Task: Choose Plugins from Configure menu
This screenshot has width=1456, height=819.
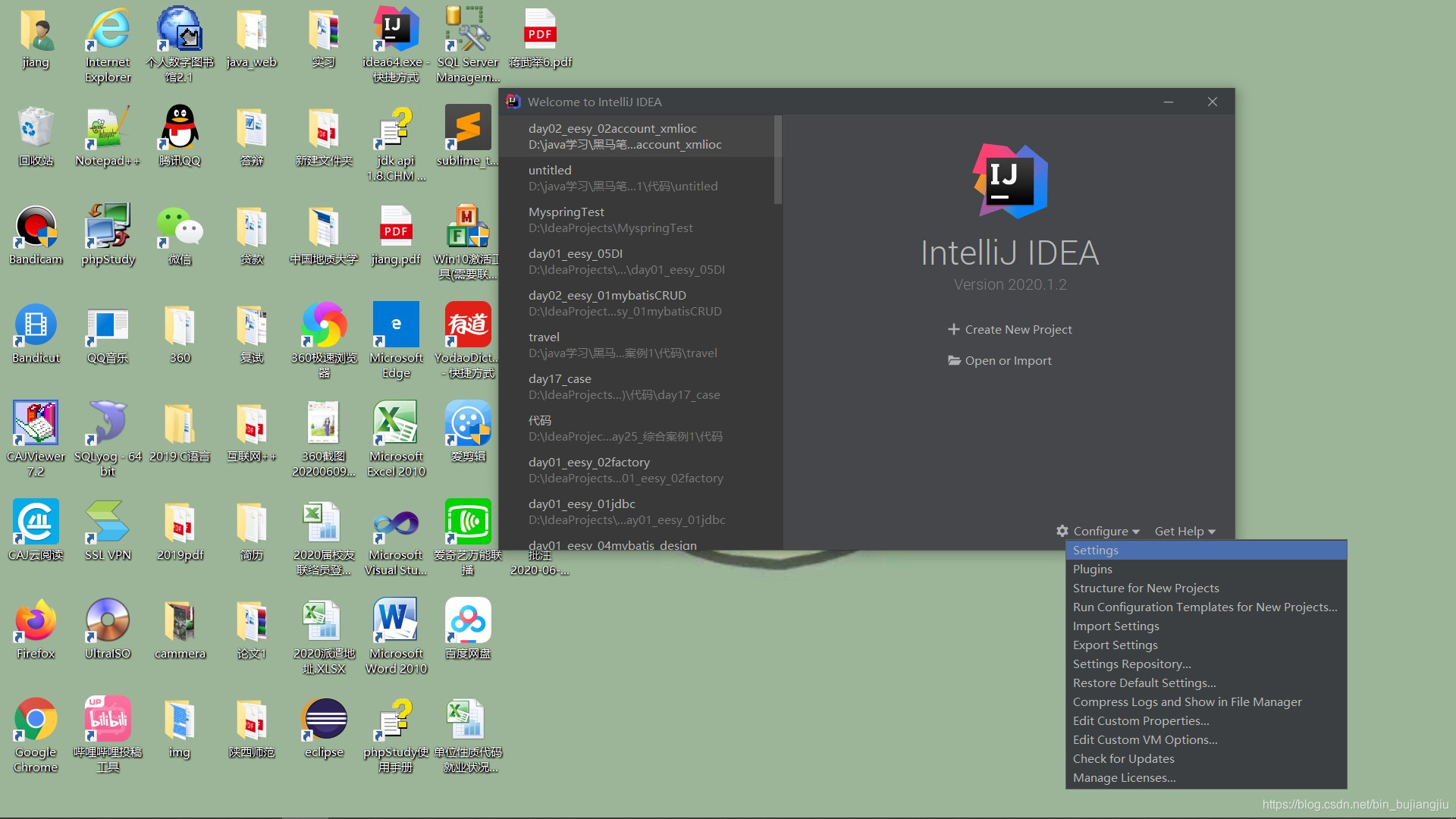Action: tap(1206, 569)
